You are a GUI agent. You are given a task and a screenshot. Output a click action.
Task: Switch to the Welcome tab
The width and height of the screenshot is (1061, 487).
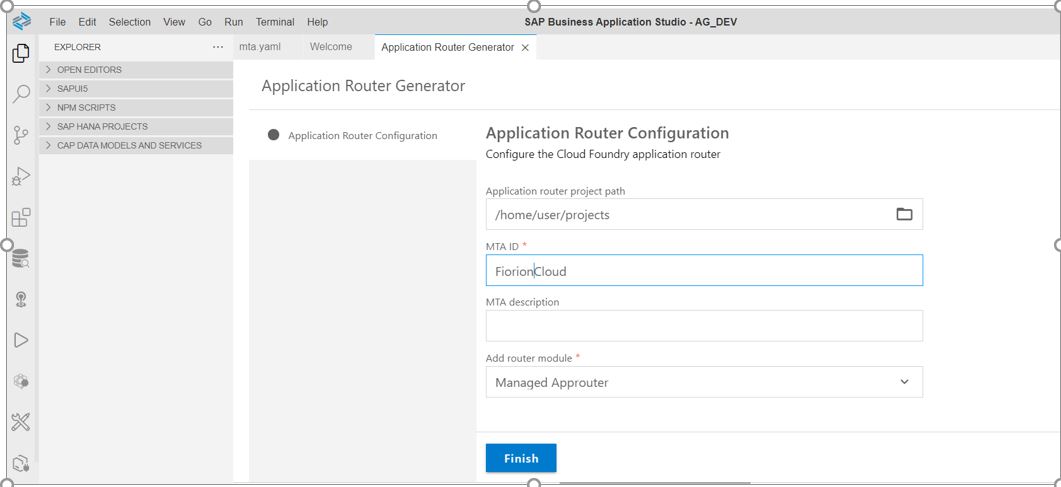click(330, 47)
